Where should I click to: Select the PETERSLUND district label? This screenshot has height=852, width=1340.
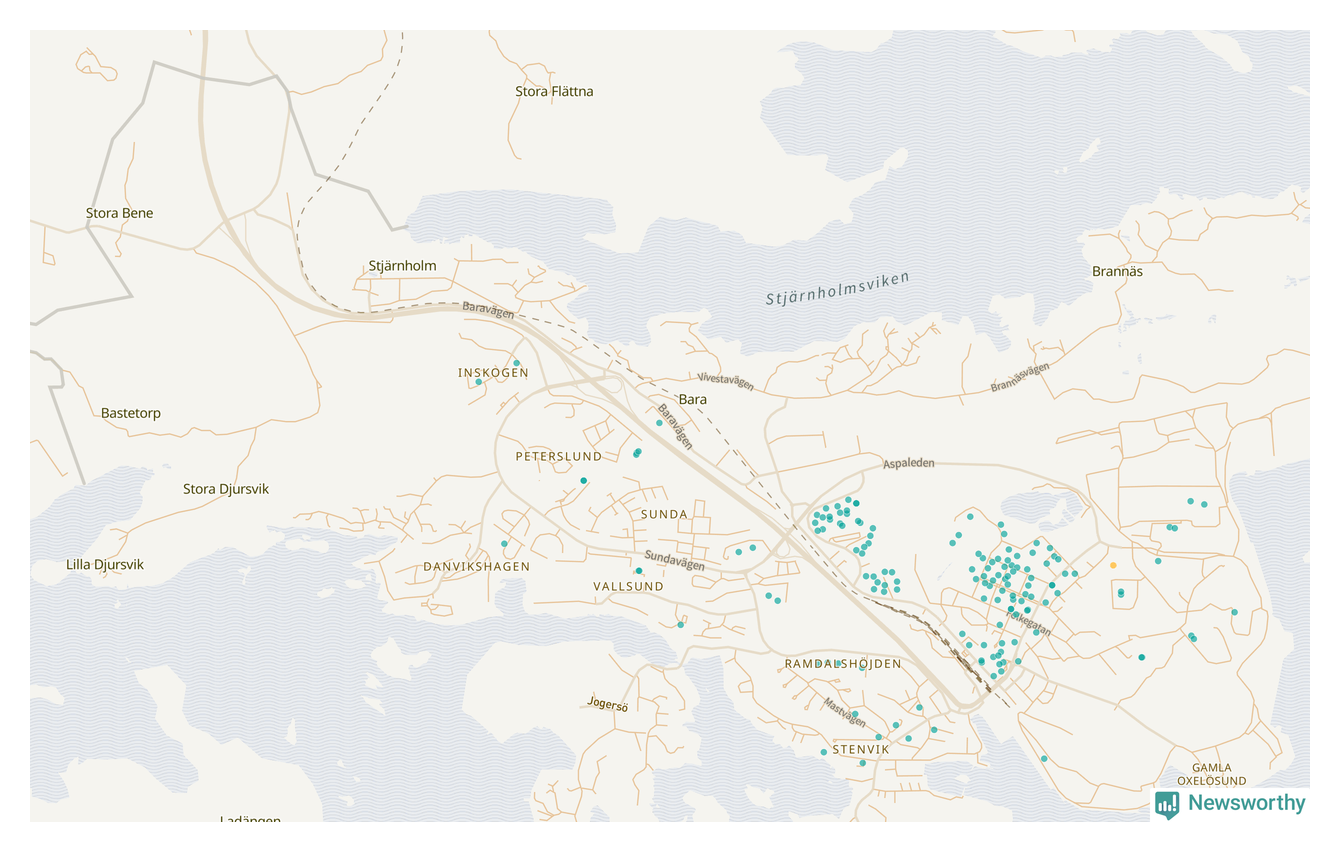click(558, 456)
